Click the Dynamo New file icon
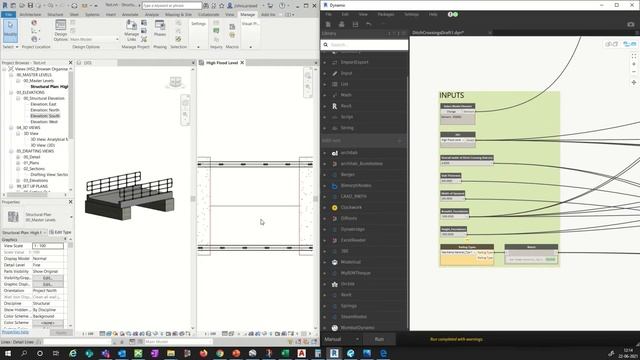Image resolution: width=640 pixels, height=360 pixels. click(328, 24)
